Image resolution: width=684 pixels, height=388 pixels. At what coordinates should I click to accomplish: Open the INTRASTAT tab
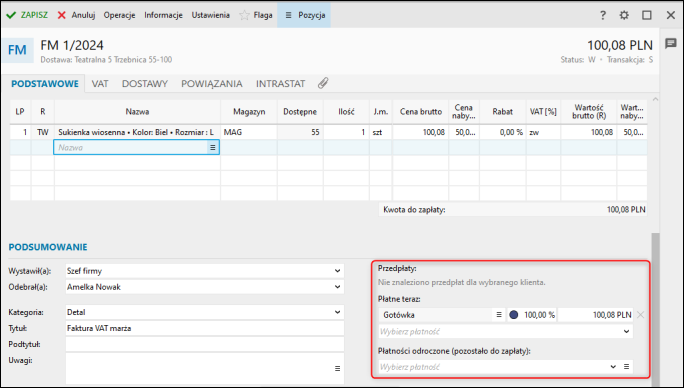280,83
